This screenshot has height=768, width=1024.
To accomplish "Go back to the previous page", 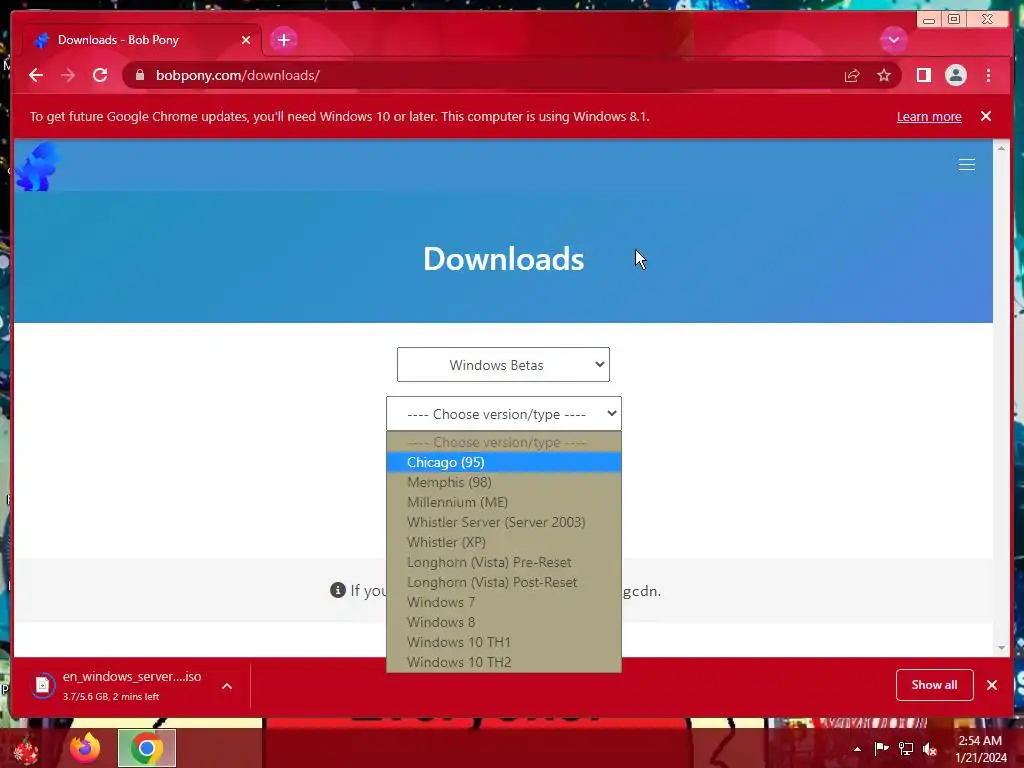I will pos(36,75).
